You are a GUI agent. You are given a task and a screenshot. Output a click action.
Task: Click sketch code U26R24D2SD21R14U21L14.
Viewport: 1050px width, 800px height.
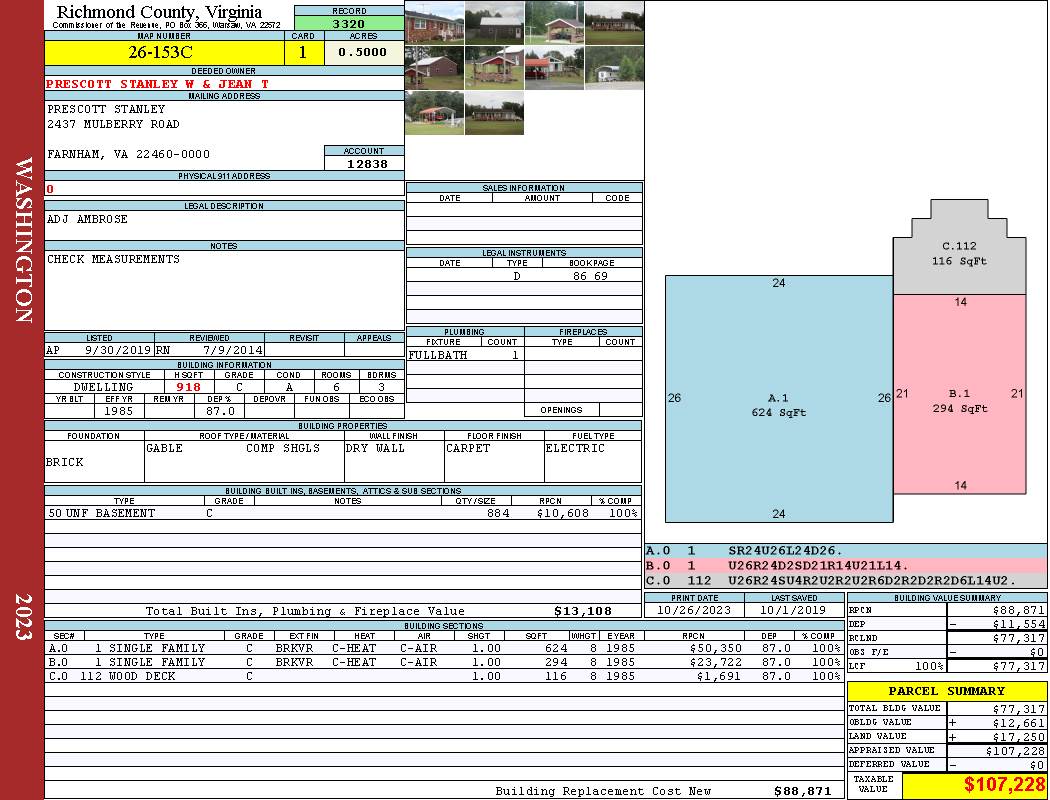point(818,566)
